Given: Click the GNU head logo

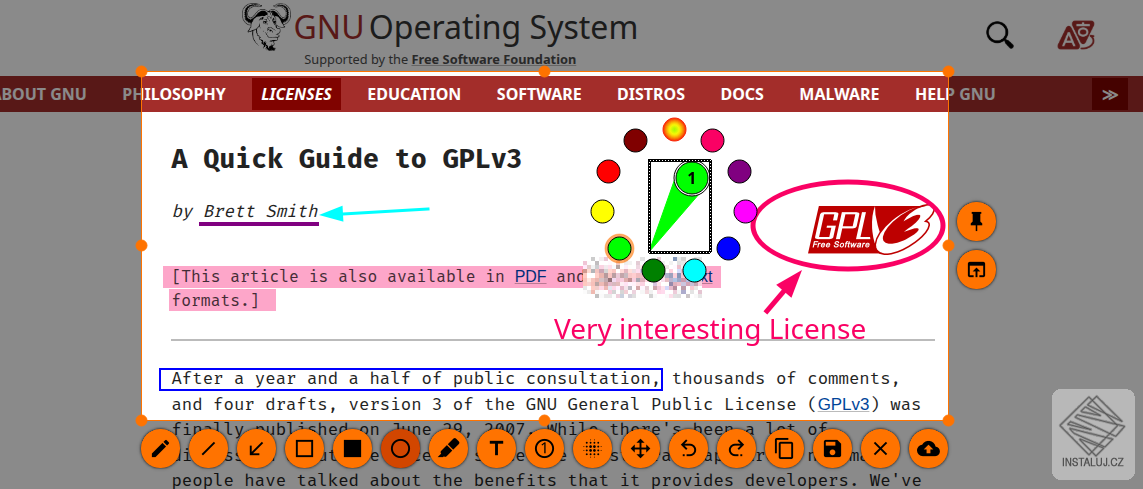Looking at the screenshot, I should (266, 27).
